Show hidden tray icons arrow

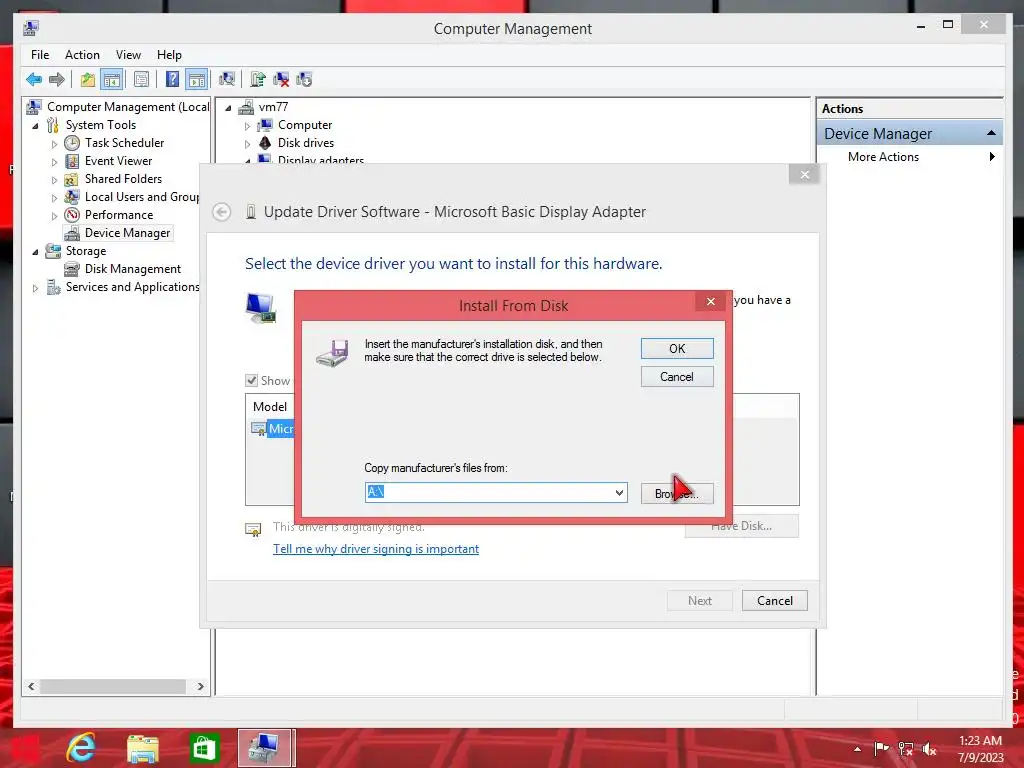click(x=857, y=749)
